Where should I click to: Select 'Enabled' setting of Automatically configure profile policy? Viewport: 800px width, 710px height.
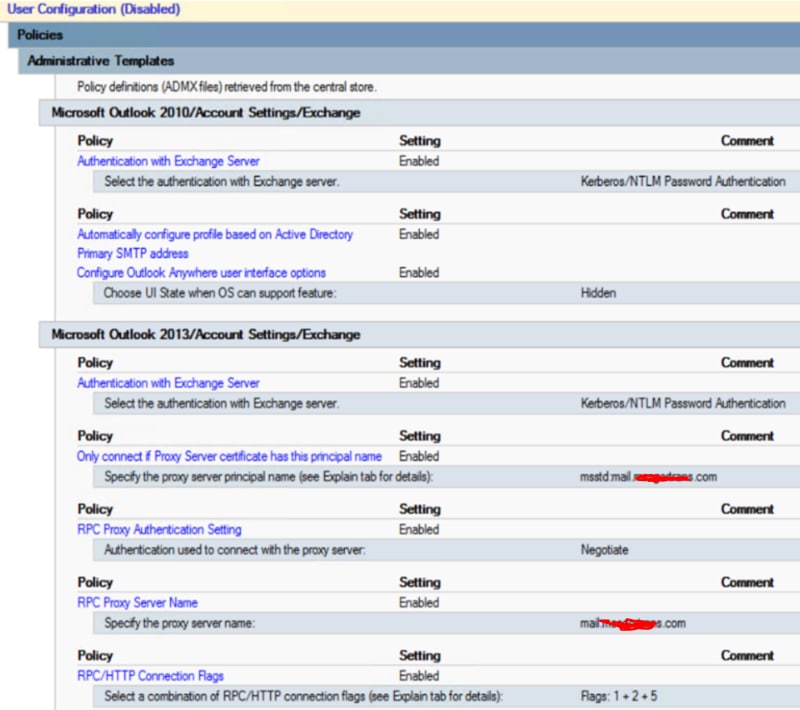(x=419, y=235)
